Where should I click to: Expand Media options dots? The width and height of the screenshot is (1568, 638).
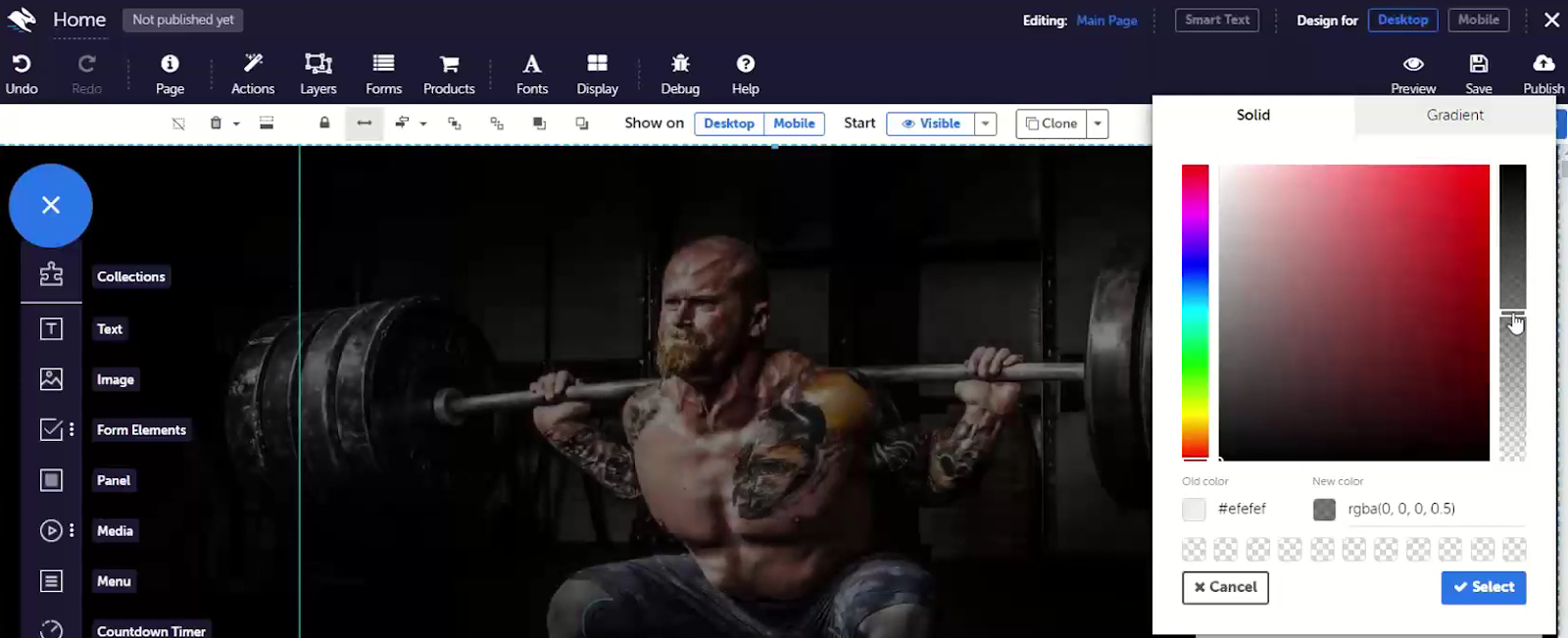[72, 530]
